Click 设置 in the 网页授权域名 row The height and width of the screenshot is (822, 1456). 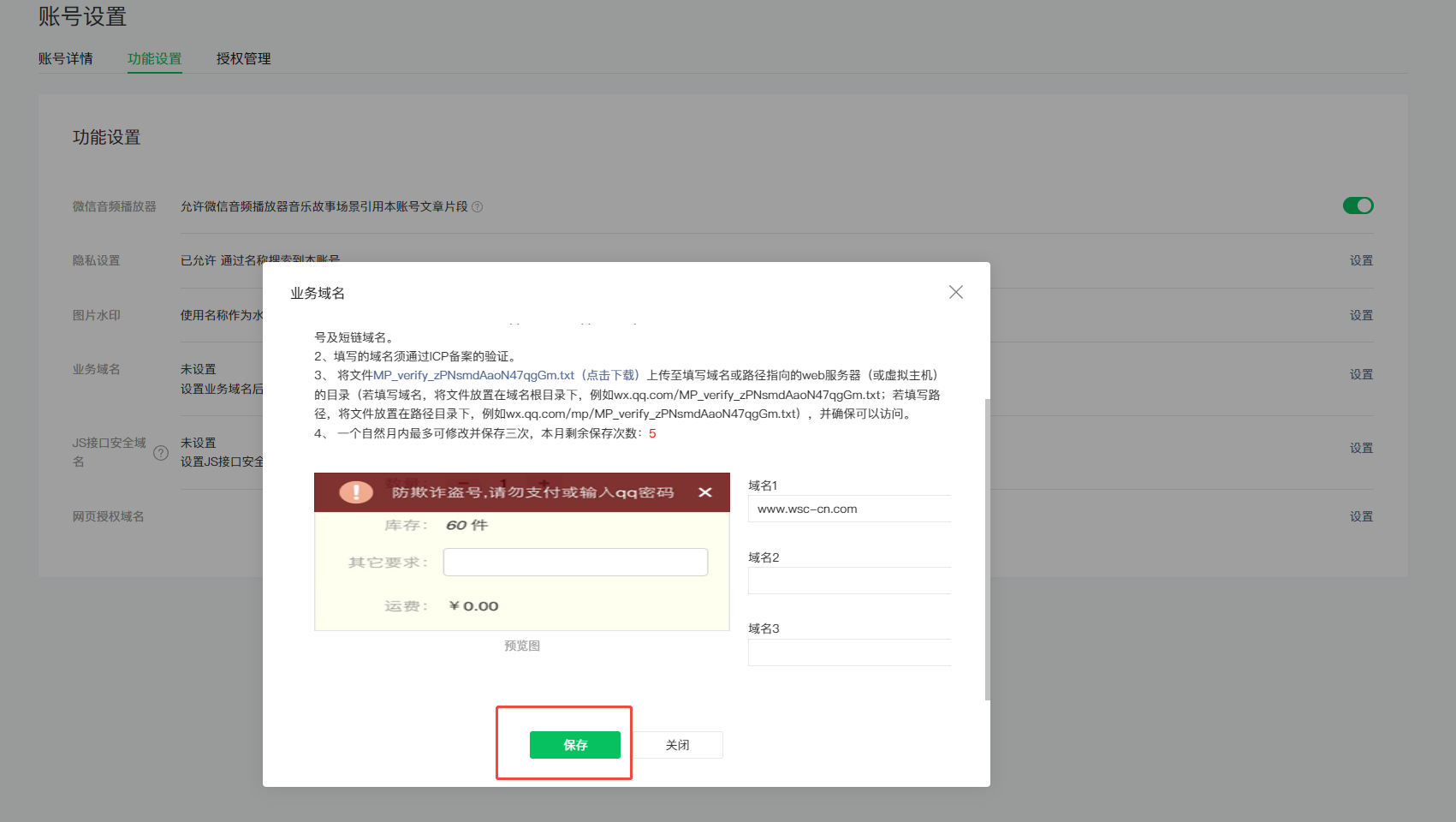point(1360,516)
